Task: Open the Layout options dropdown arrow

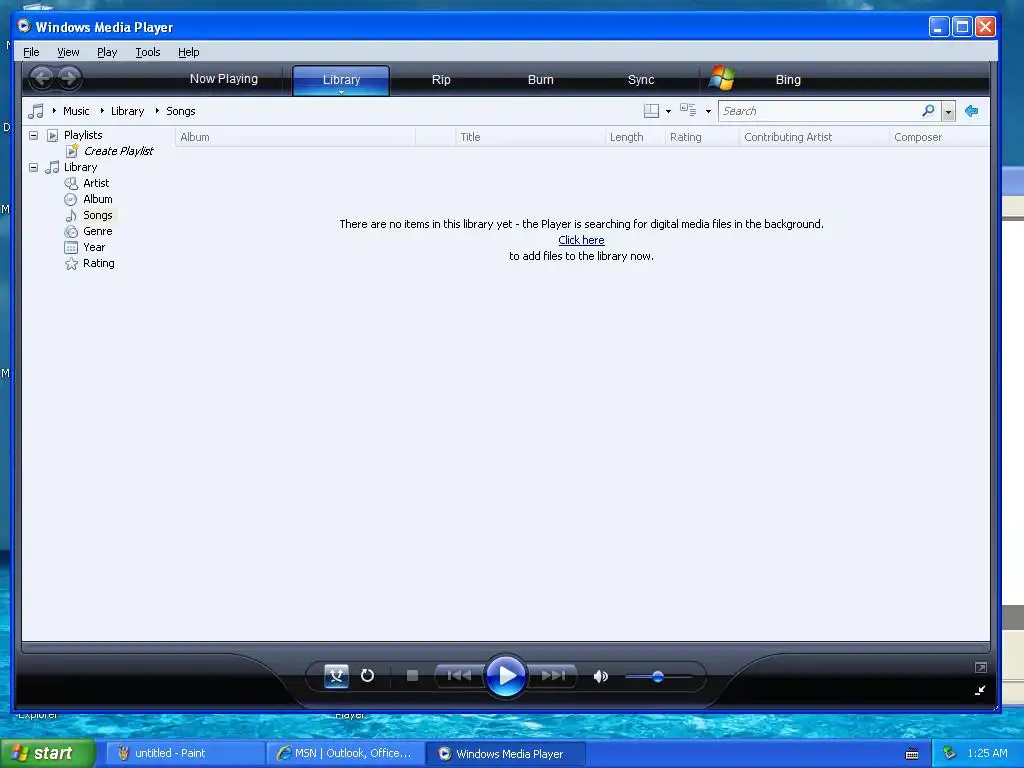Action: [x=668, y=112]
